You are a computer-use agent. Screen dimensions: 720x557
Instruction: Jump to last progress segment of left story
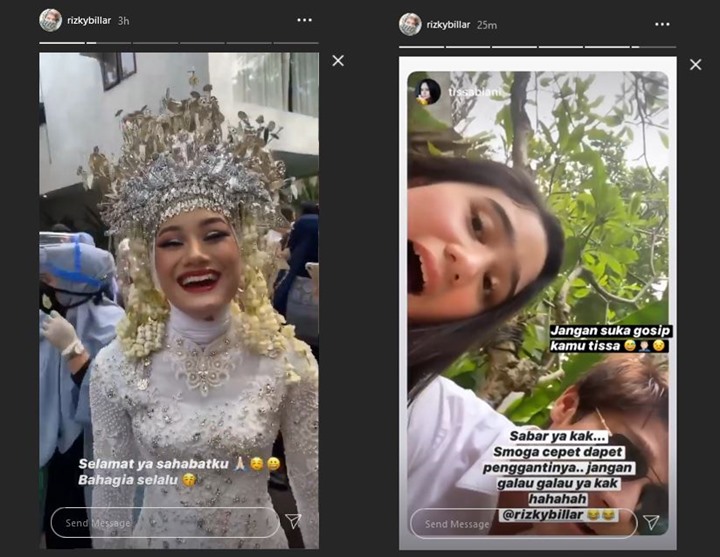click(x=296, y=43)
